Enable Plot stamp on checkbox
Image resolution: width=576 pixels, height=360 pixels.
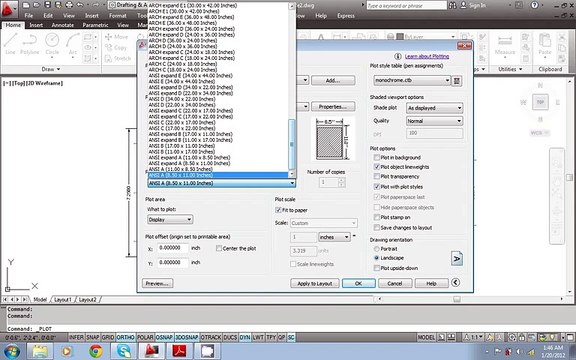377,217
